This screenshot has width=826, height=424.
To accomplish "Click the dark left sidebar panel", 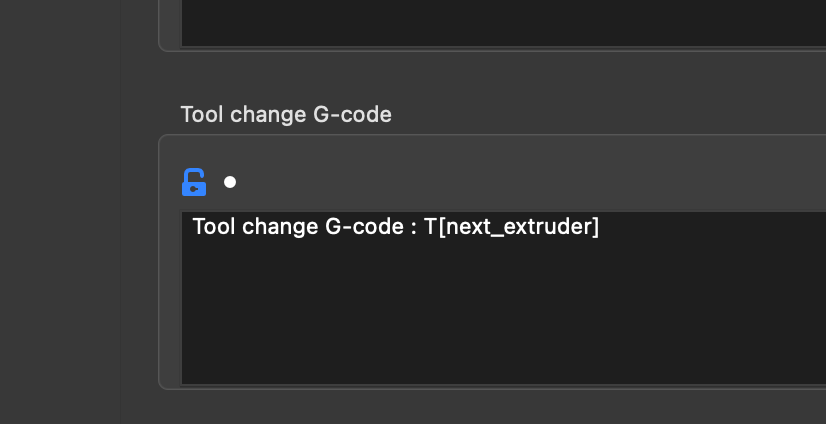I will 61,212.
